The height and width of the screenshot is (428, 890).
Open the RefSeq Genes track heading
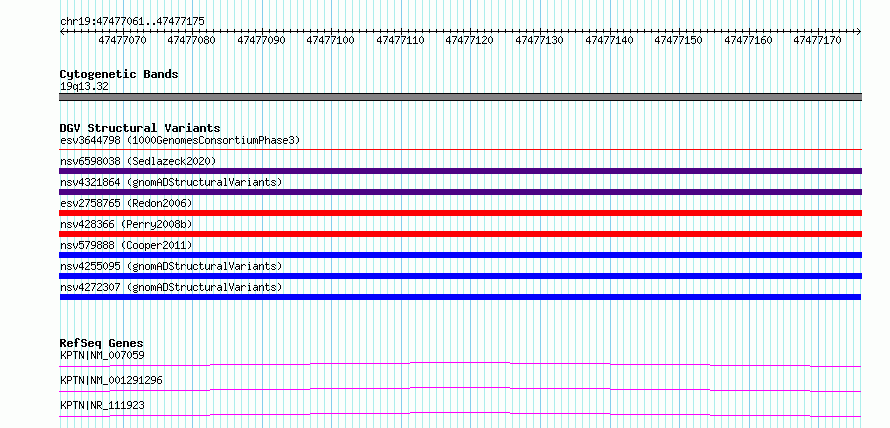[102, 343]
